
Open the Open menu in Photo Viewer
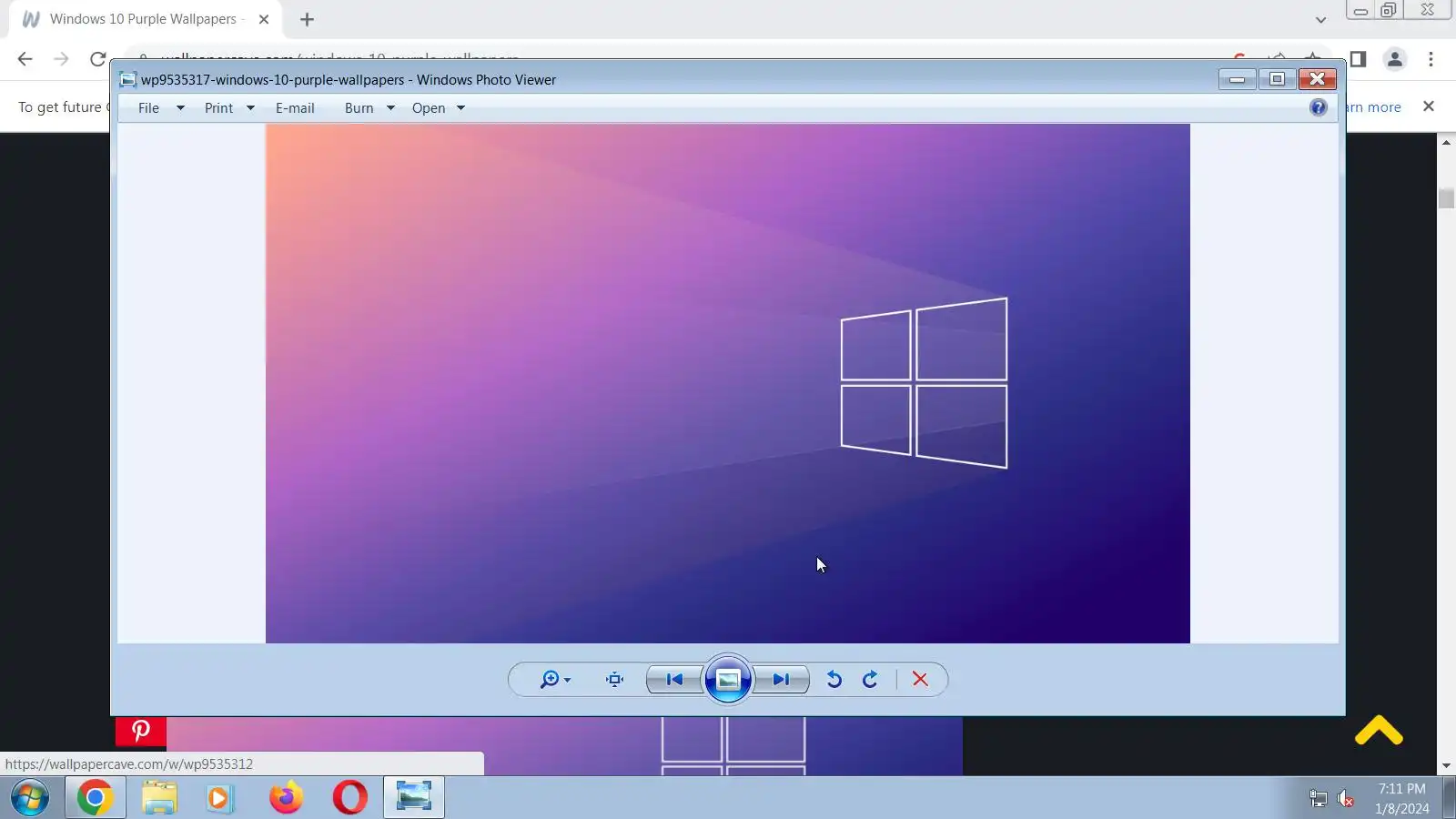tap(429, 108)
